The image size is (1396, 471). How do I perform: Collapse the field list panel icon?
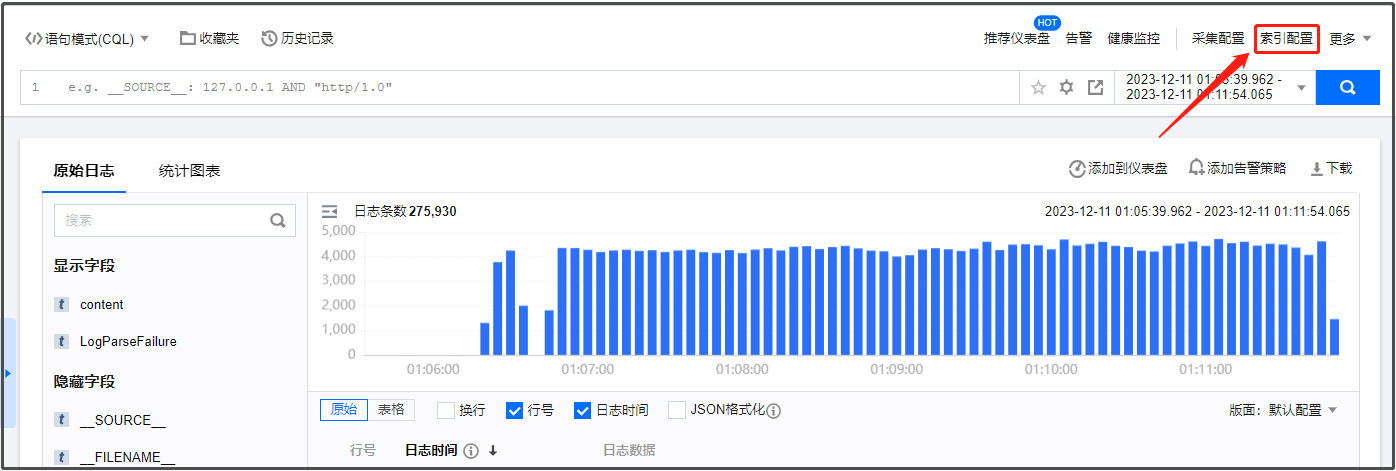point(329,212)
